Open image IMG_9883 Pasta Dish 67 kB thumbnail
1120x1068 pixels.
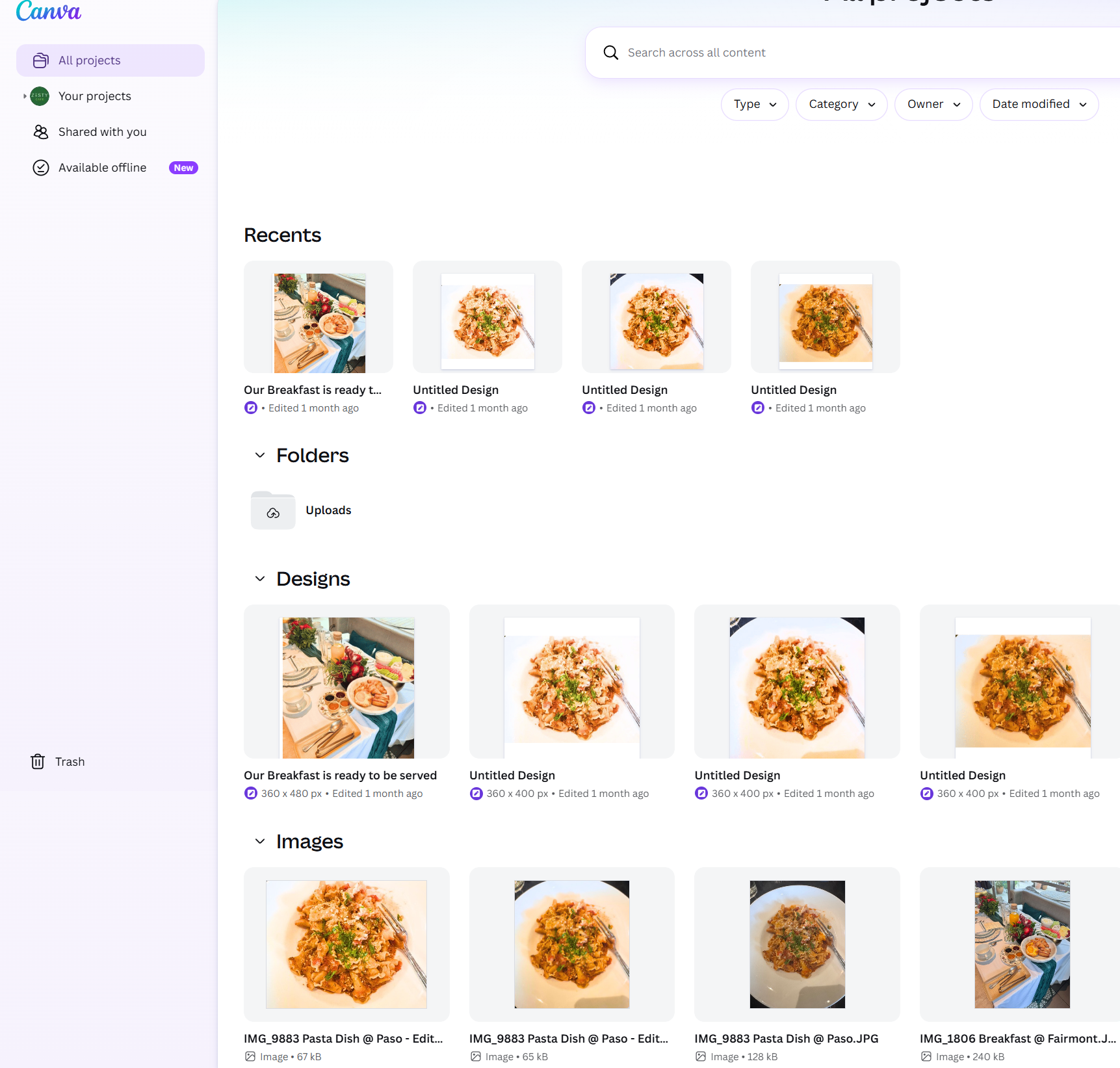point(346,944)
